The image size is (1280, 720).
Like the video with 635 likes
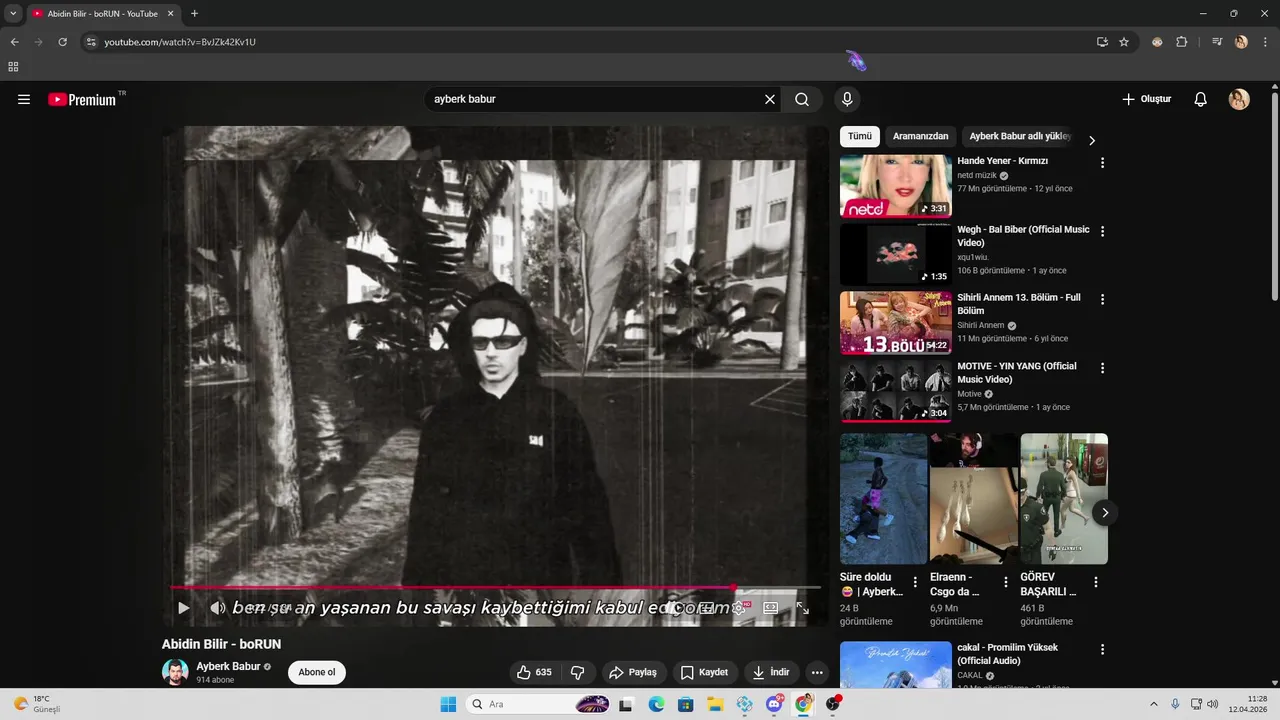(x=534, y=672)
